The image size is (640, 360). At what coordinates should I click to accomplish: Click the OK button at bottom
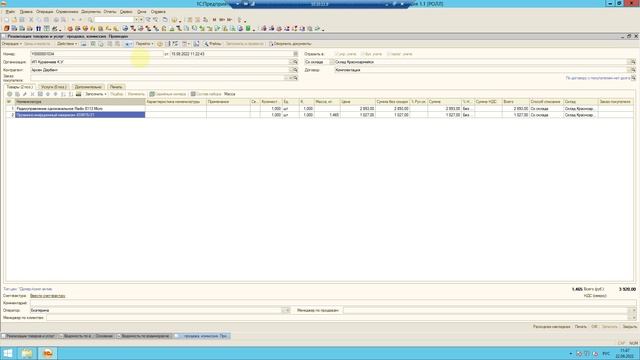point(594,327)
